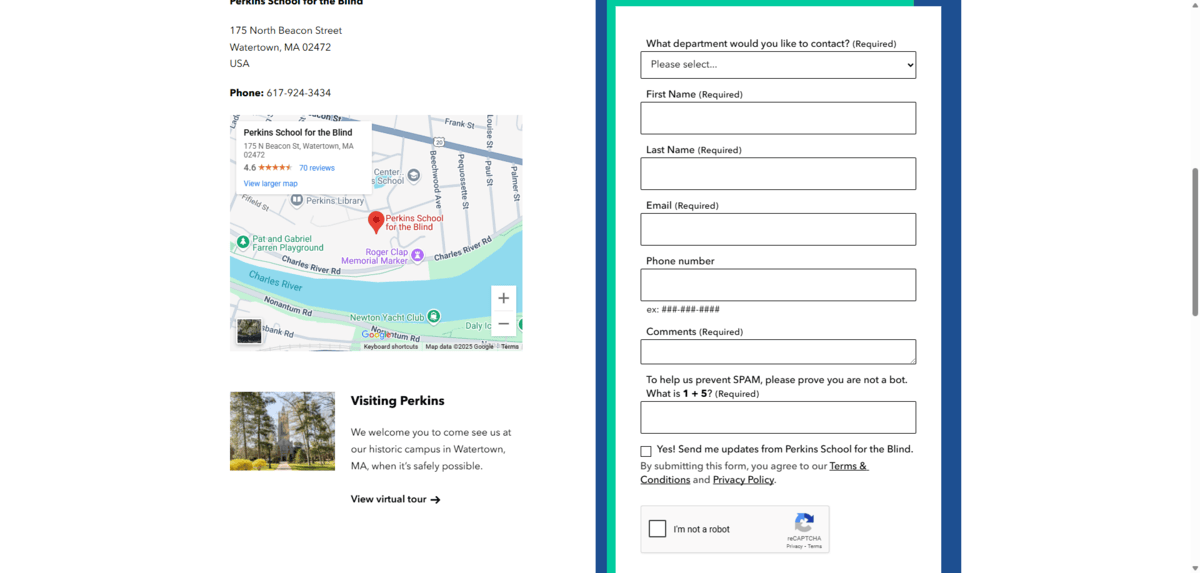The height and width of the screenshot is (573, 1200).
Task: Switch map to satellite view thumbnail
Action: (249, 331)
